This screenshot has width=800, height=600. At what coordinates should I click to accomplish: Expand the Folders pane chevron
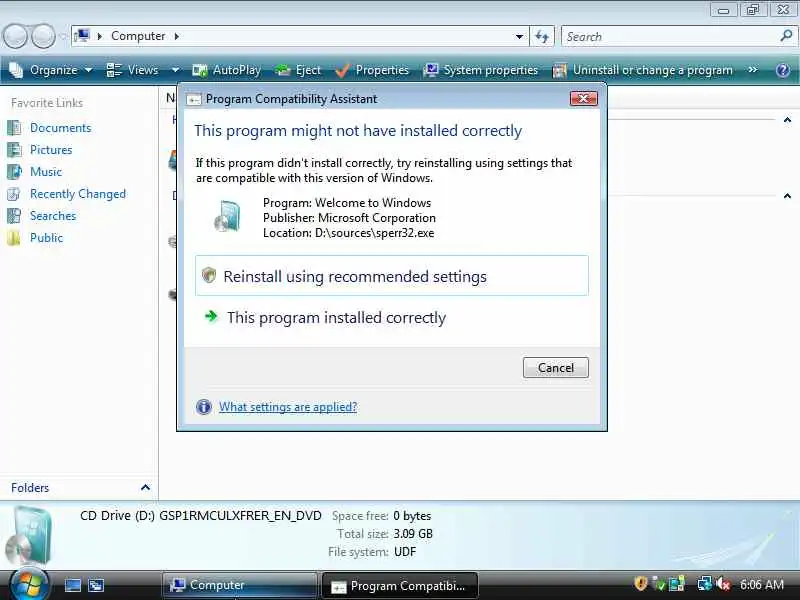coord(145,487)
